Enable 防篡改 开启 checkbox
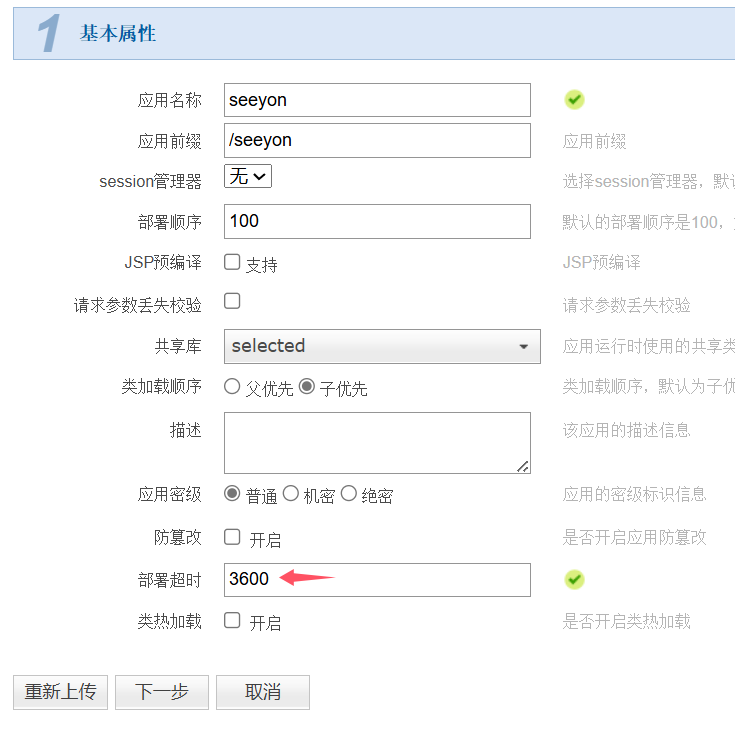The width and height of the screenshot is (735, 731). click(x=232, y=537)
